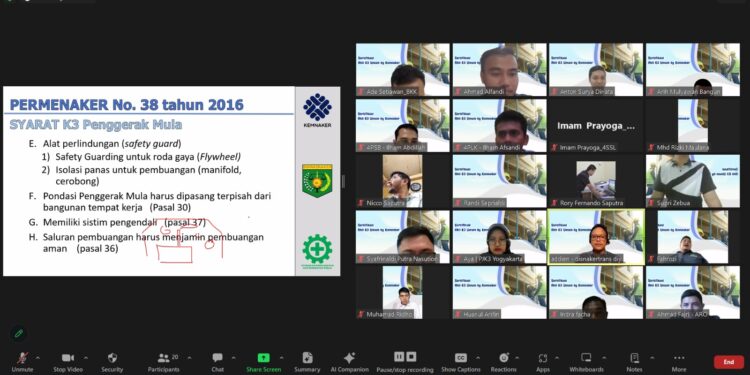Viewport: 750px width, 375px height.
Task: Expand audio options caret beside Unmute
Action: pos(38,358)
